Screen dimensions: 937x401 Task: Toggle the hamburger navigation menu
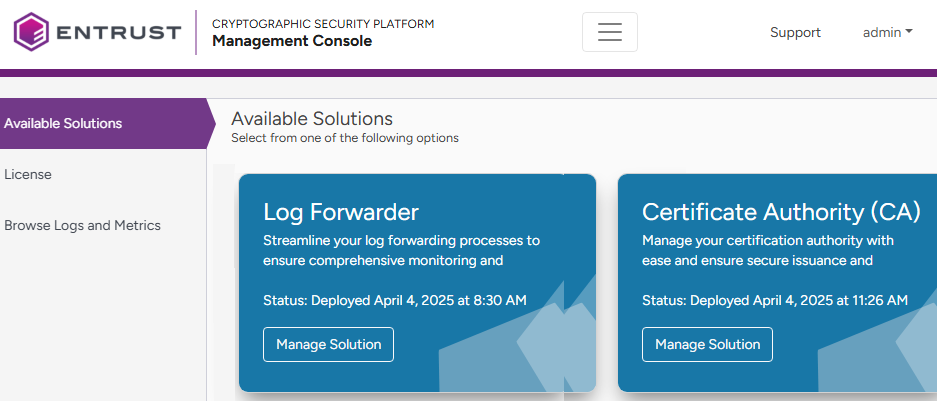point(609,32)
